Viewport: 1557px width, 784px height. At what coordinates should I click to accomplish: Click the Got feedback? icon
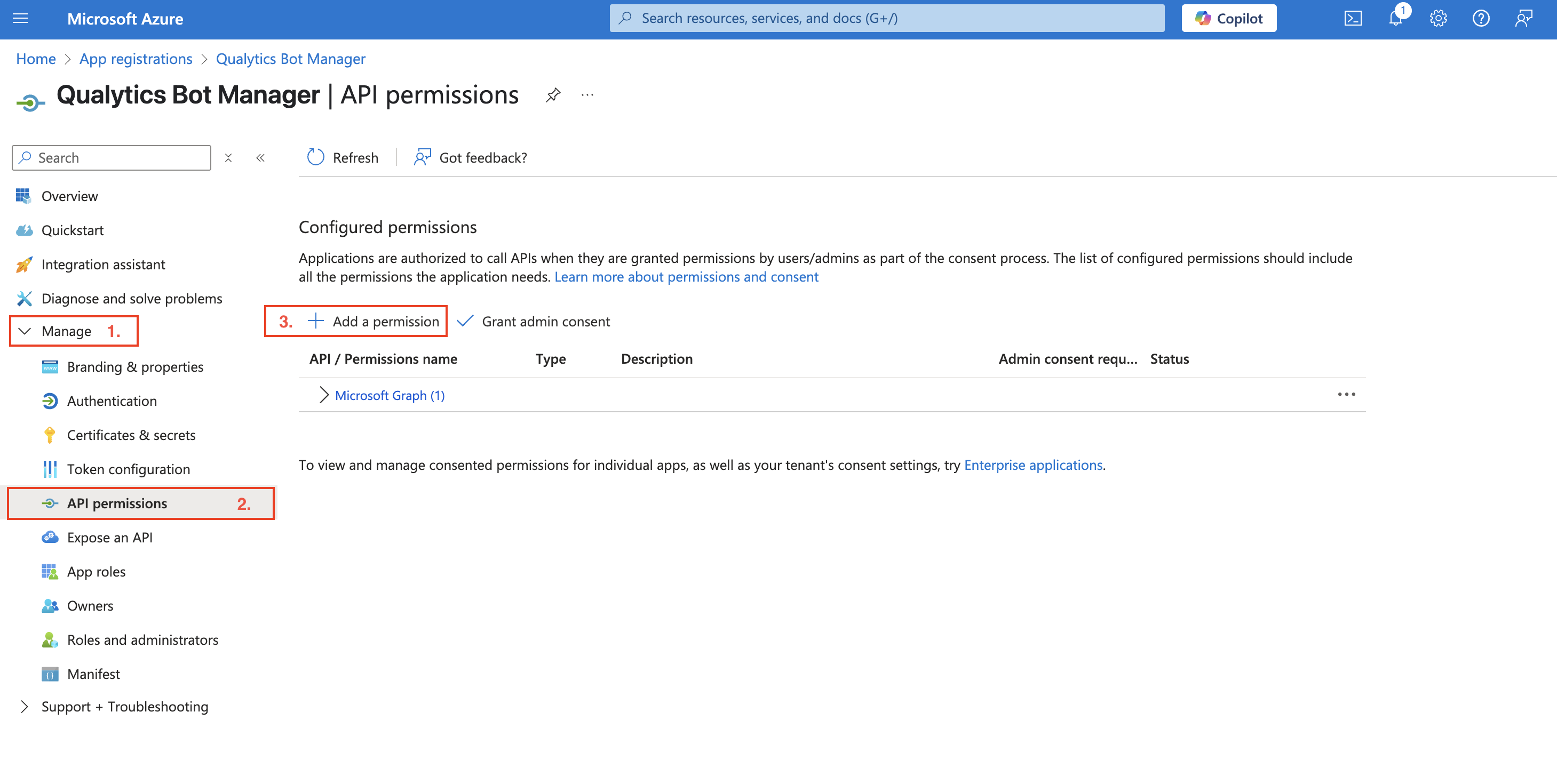tap(423, 157)
